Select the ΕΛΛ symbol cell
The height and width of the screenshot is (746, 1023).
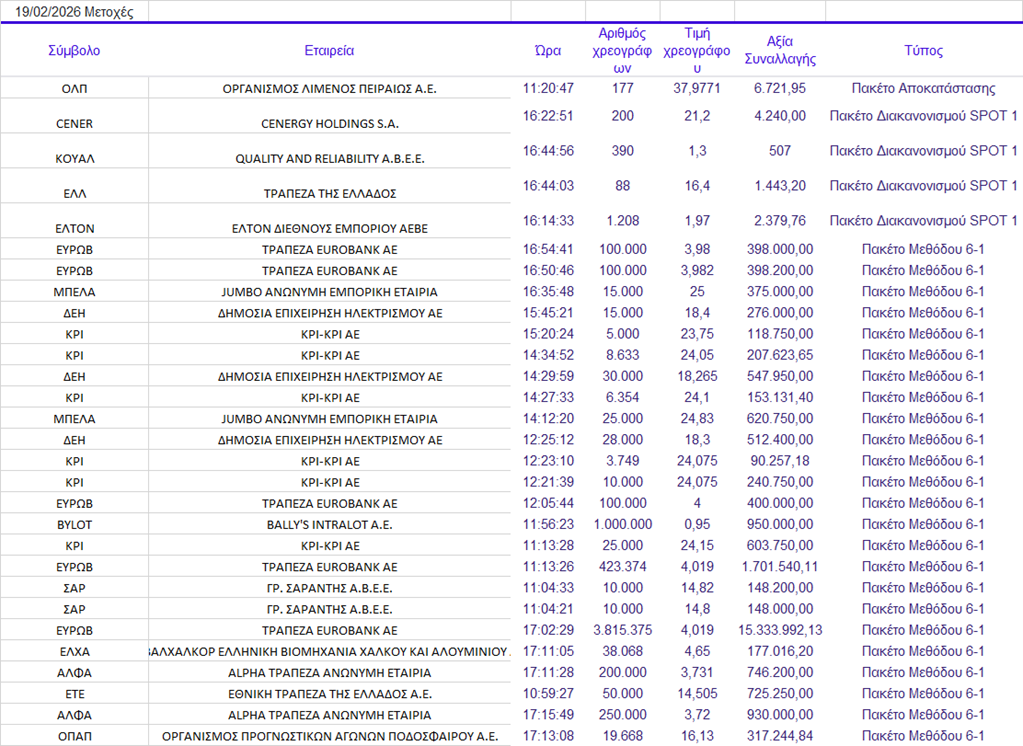(74, 193)
